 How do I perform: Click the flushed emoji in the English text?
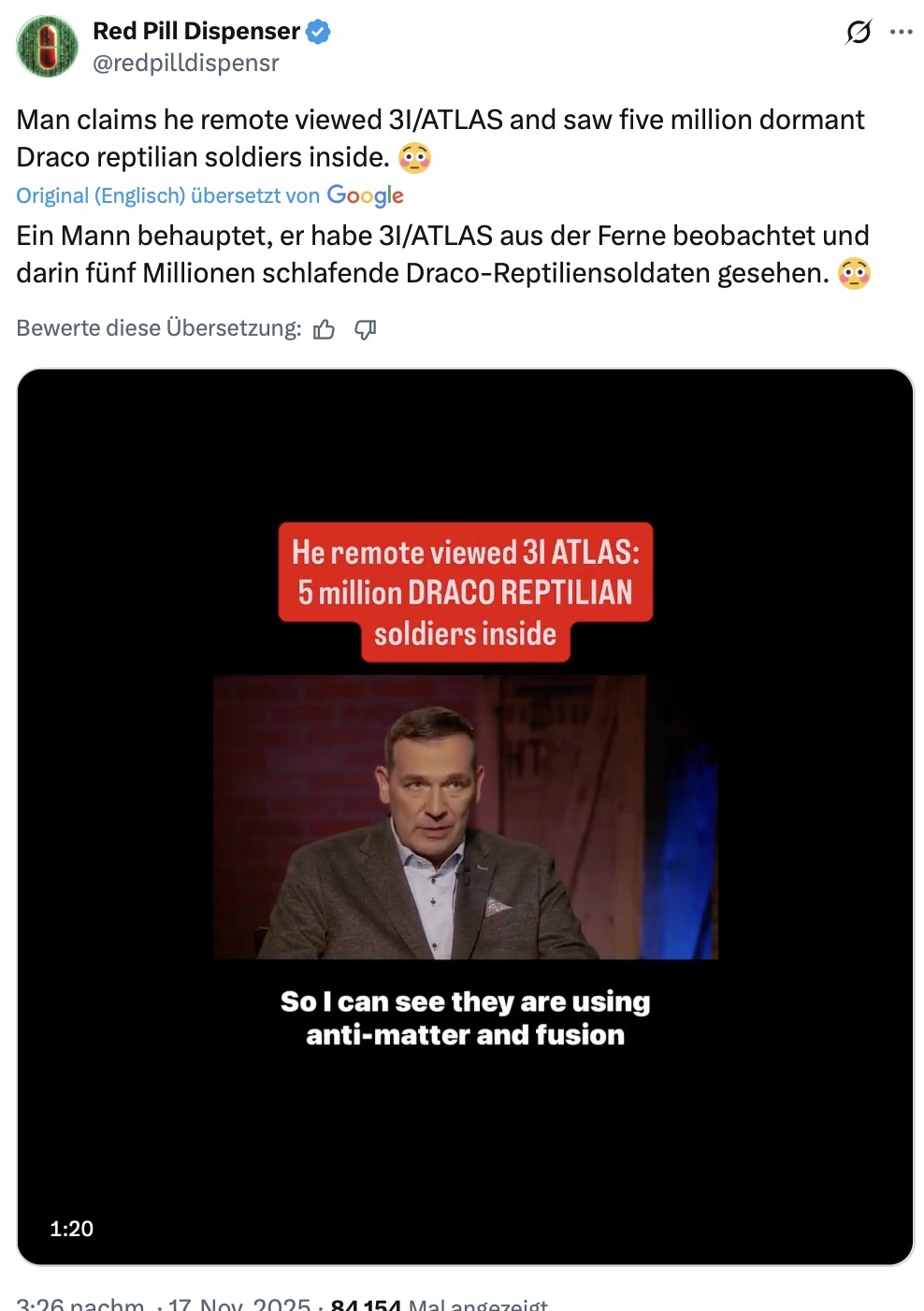coord(414,158)
